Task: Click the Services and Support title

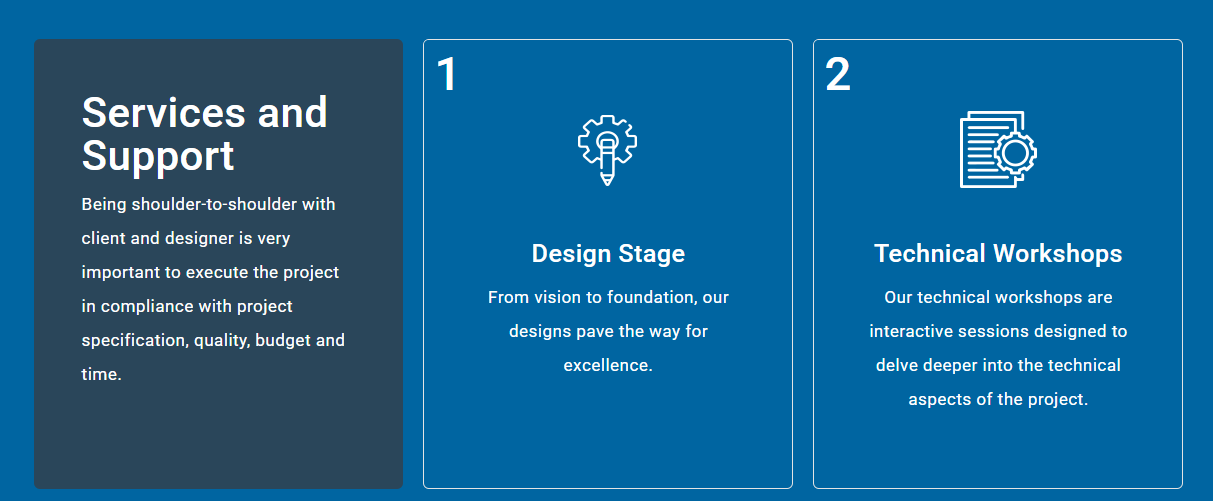Action: pos(204,134)
